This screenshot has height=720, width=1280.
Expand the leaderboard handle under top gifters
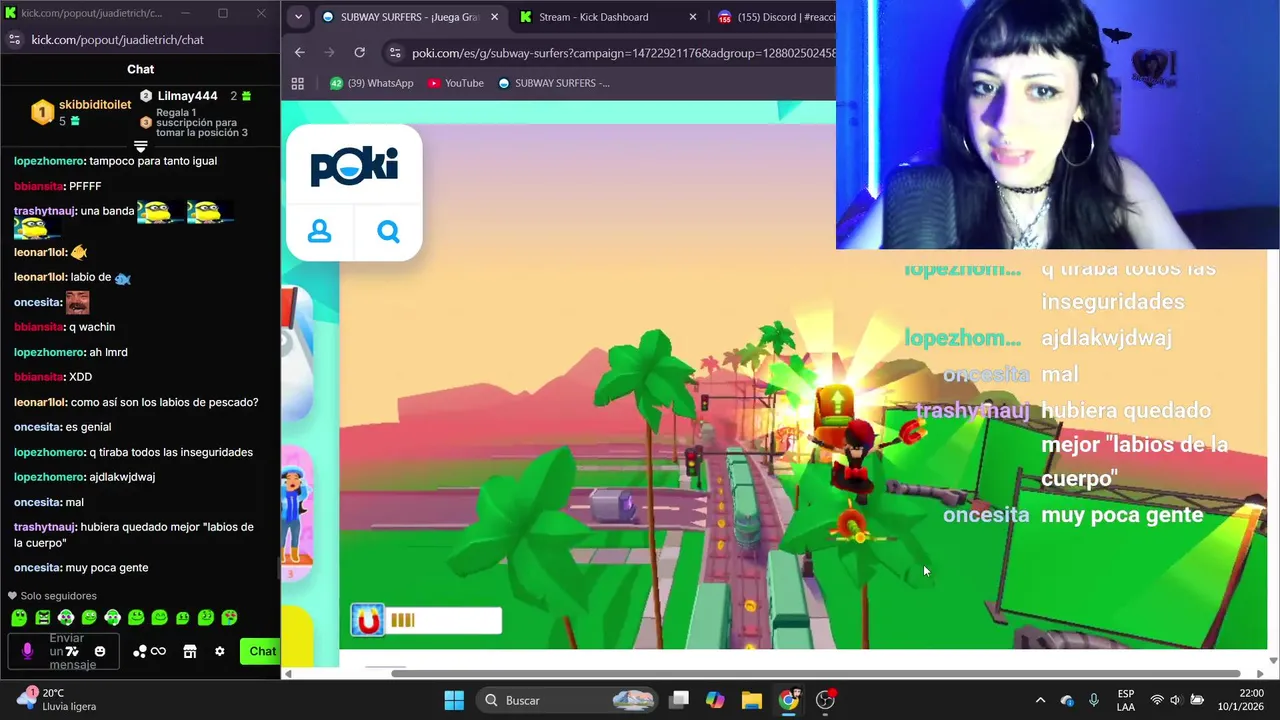[140, 146]
